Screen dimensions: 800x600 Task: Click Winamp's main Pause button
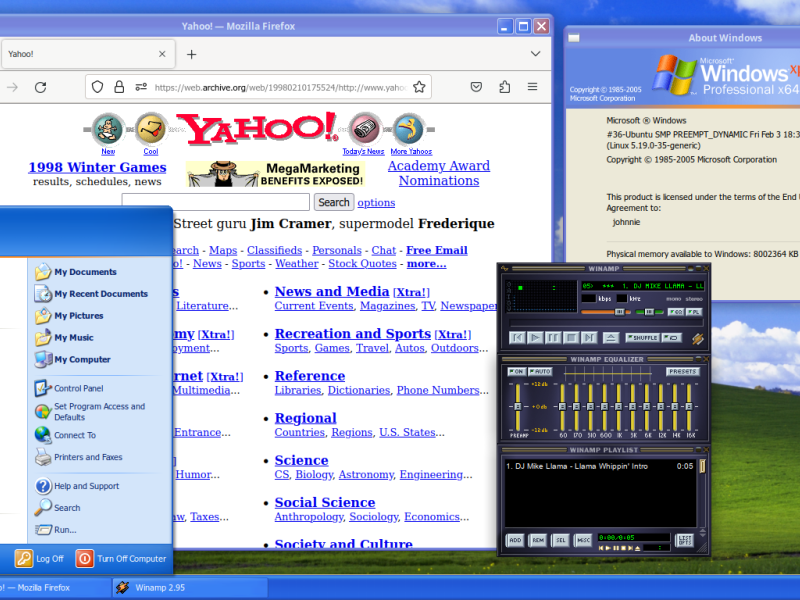(553, 338)
